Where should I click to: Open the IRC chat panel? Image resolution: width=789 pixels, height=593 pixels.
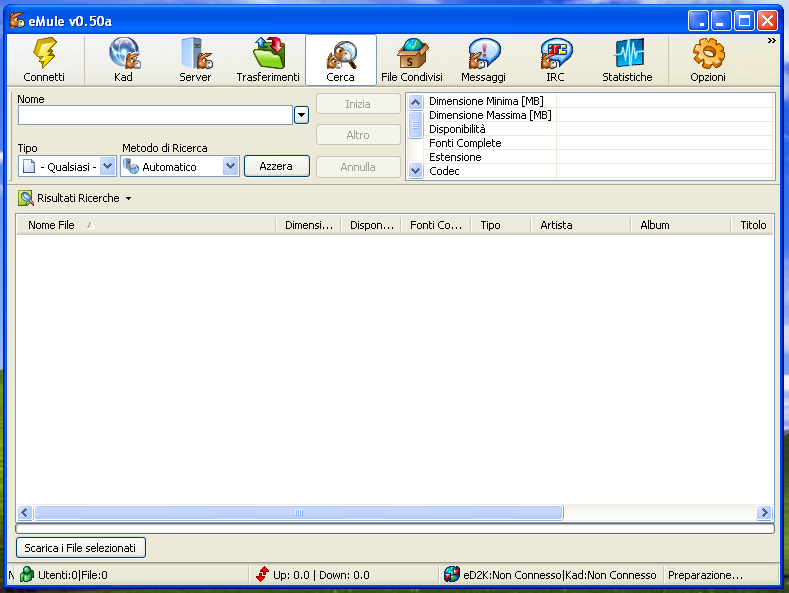click(555, 55)
